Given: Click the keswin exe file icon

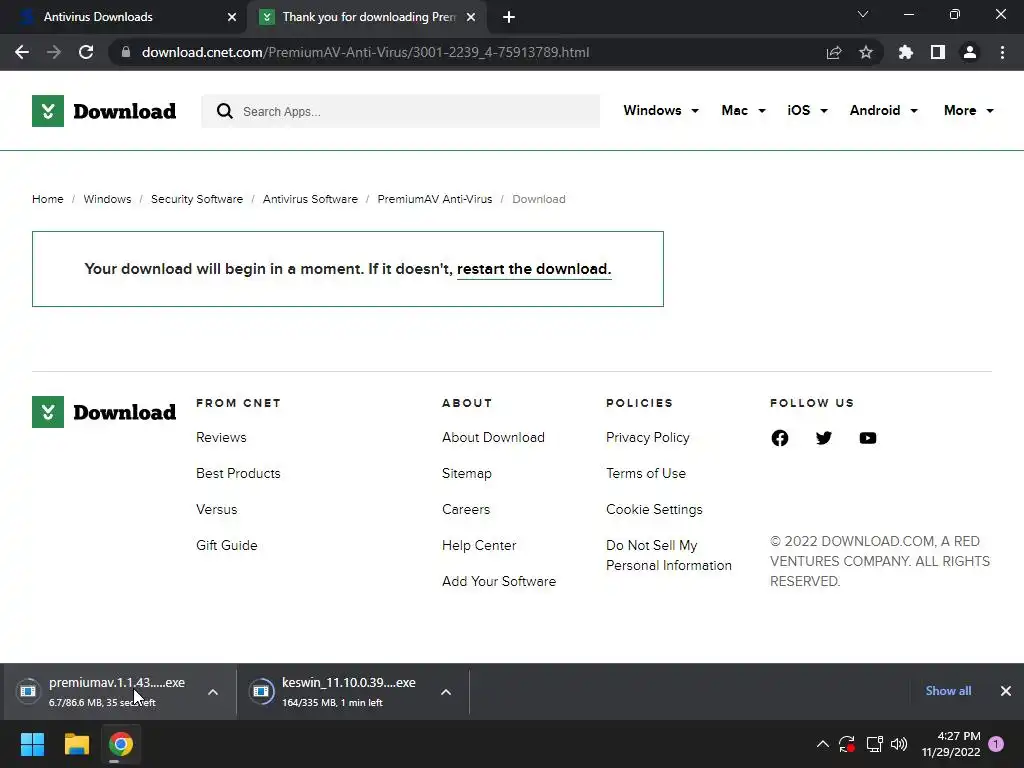Looking at the screenshot, I should [261, 690].
